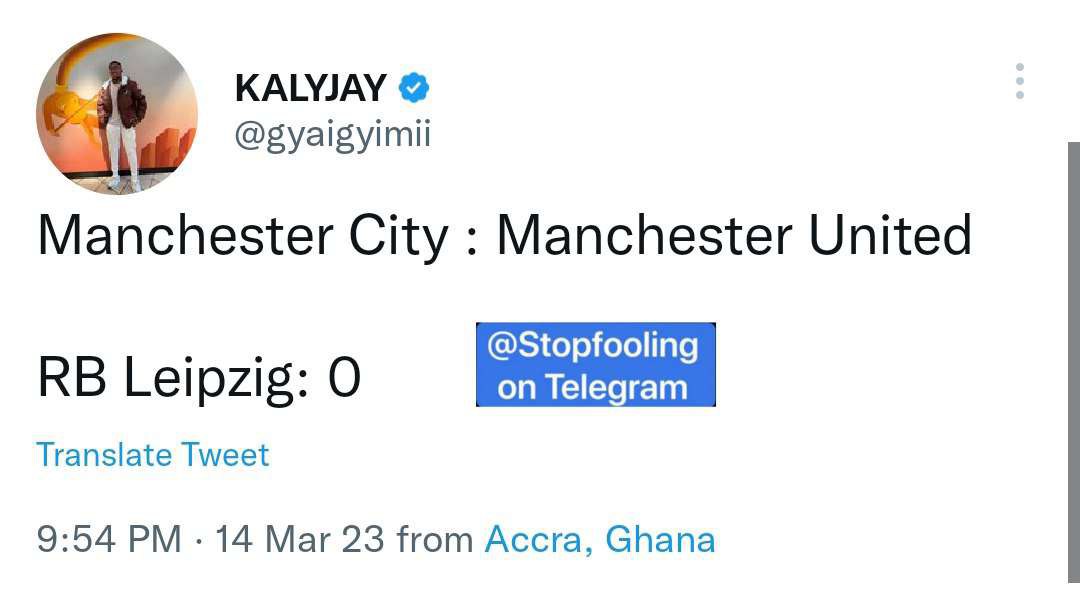Image resolution: width=1080 pixels, height=597 pixels.
Task: Click the 9:54 PM timestamp
Action: [109, 539]
